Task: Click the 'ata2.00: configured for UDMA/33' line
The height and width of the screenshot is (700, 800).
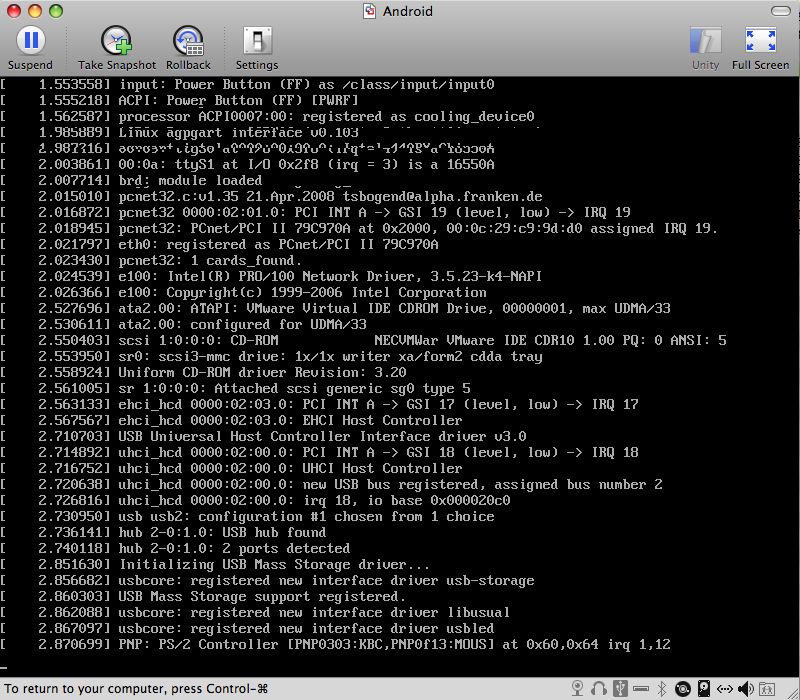Action: tap(242, 324)
